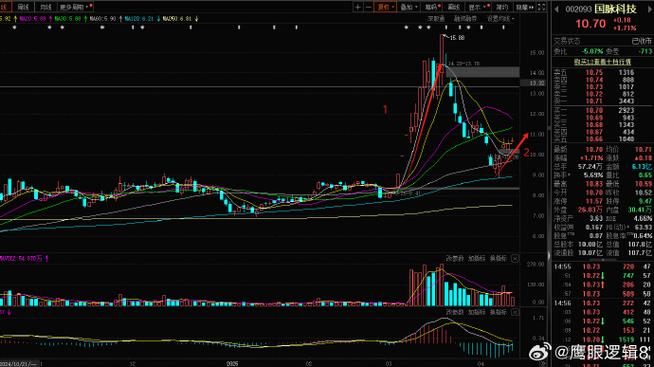
Task: Select buy-five order row 10.66 with 1040
Action: [x=602, y=139]
